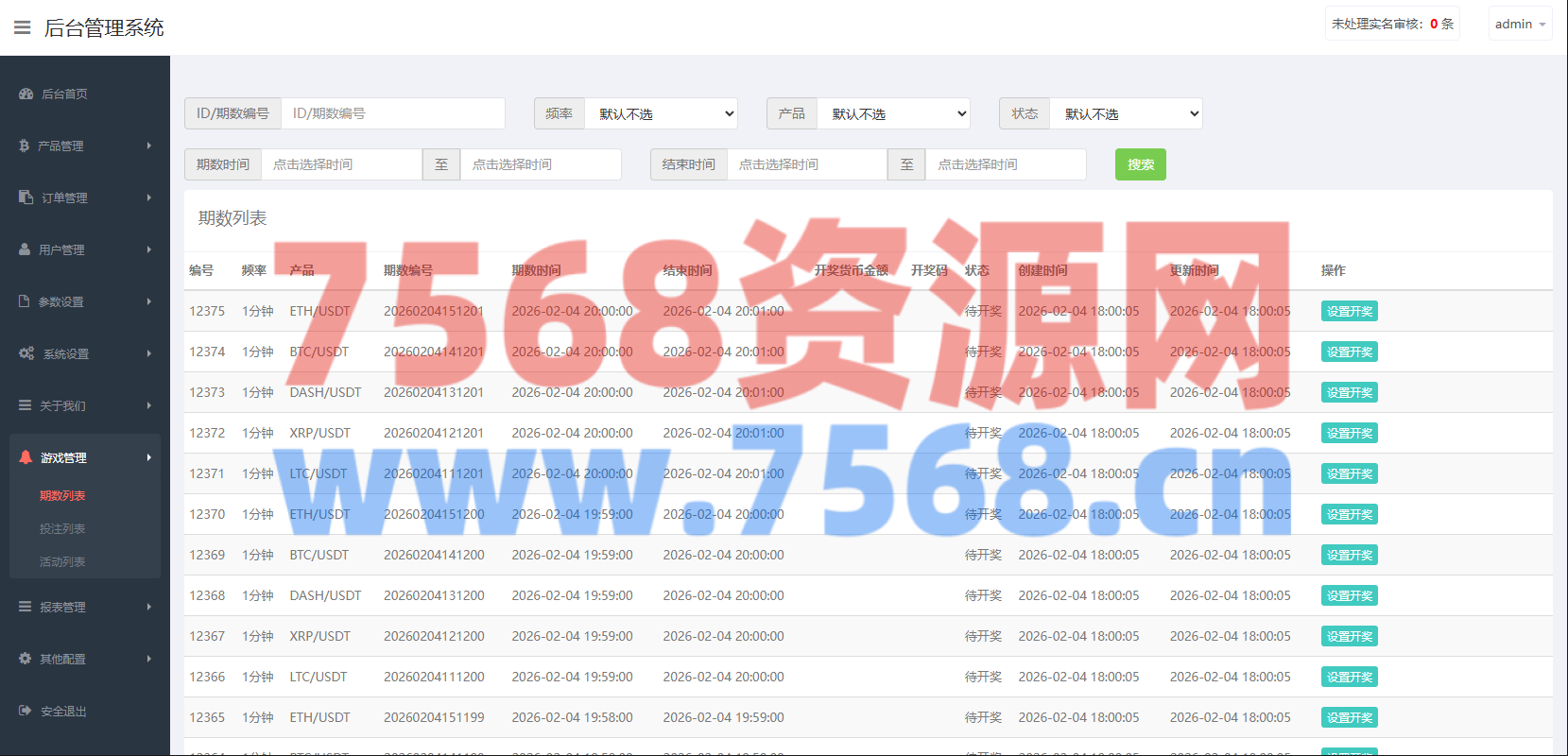Click the 安全退出 logout icon

click(x=26, y=711)
